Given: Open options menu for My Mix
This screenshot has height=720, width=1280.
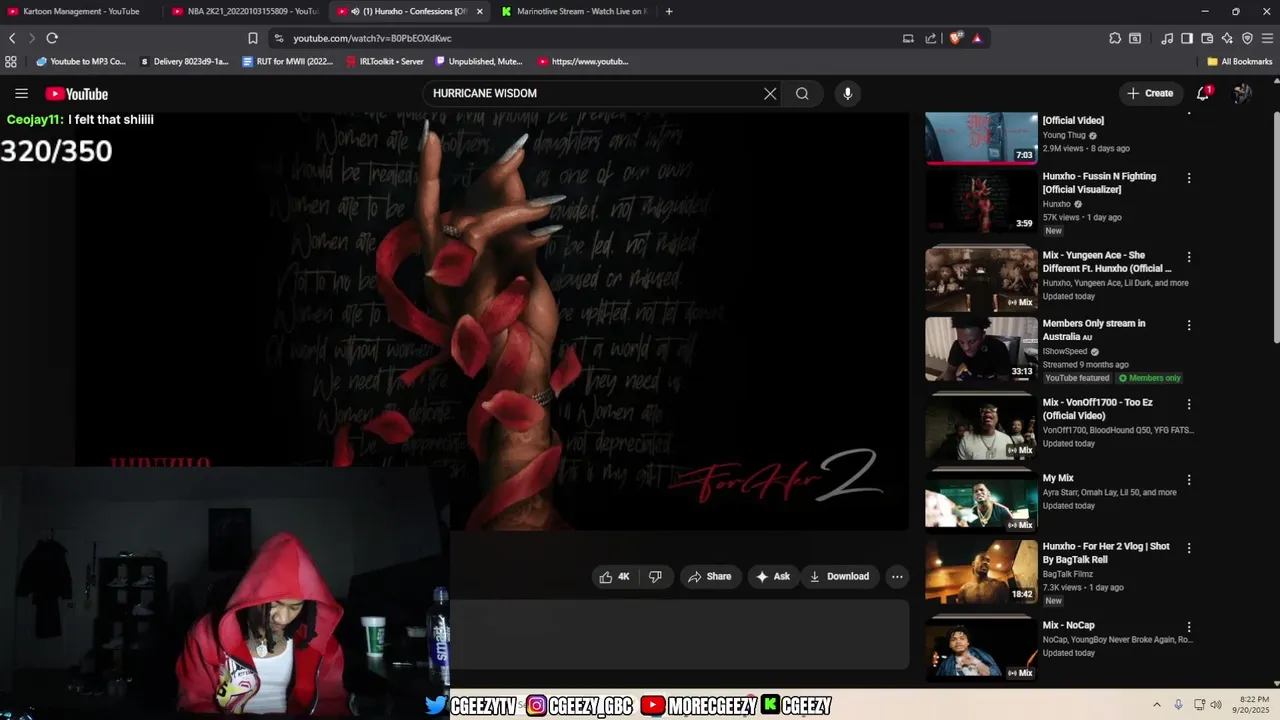Looking at the screenshot, I should pos(1189,480).
